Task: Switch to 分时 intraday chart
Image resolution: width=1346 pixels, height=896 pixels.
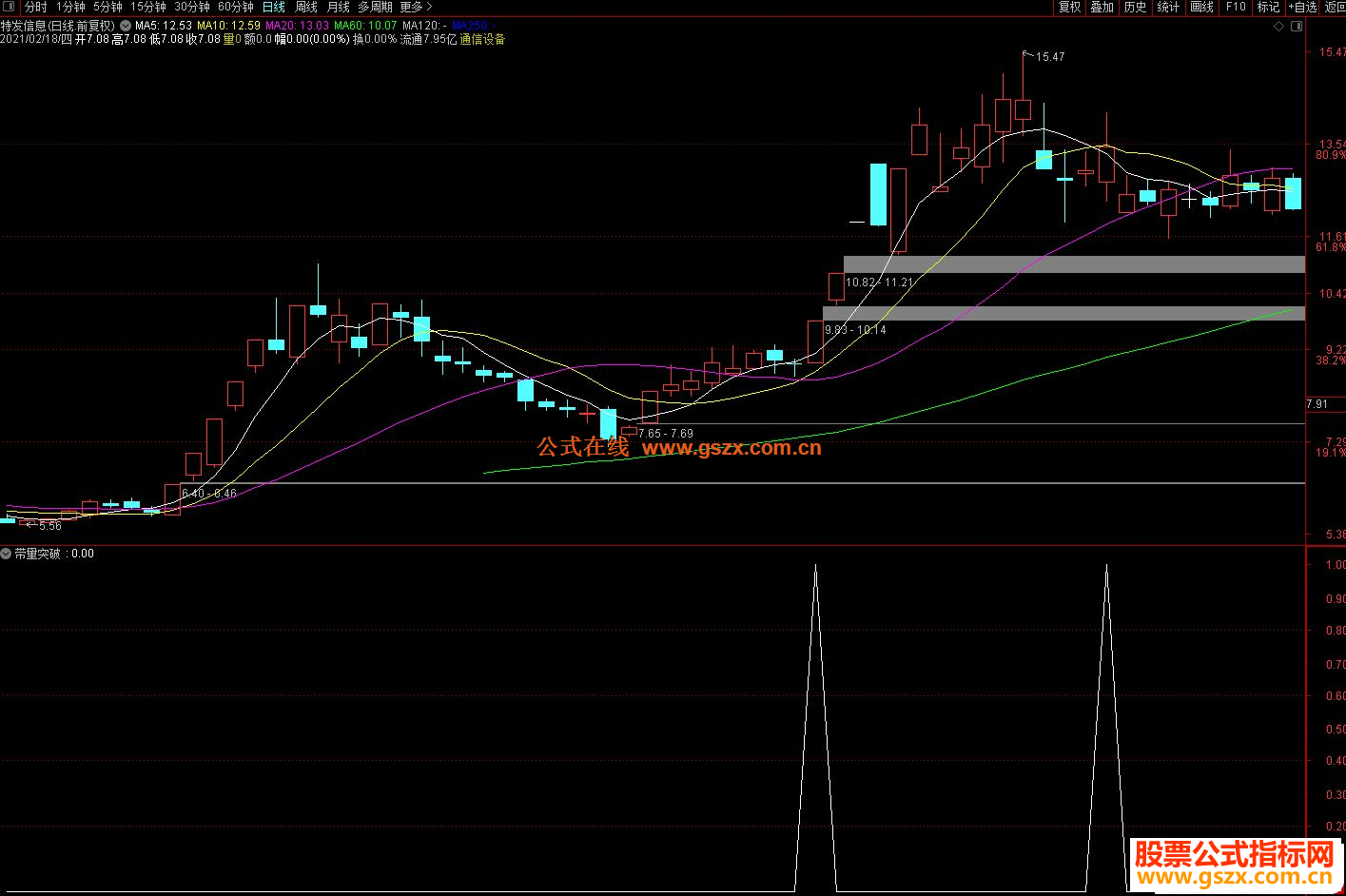Action: click(35, 7)
